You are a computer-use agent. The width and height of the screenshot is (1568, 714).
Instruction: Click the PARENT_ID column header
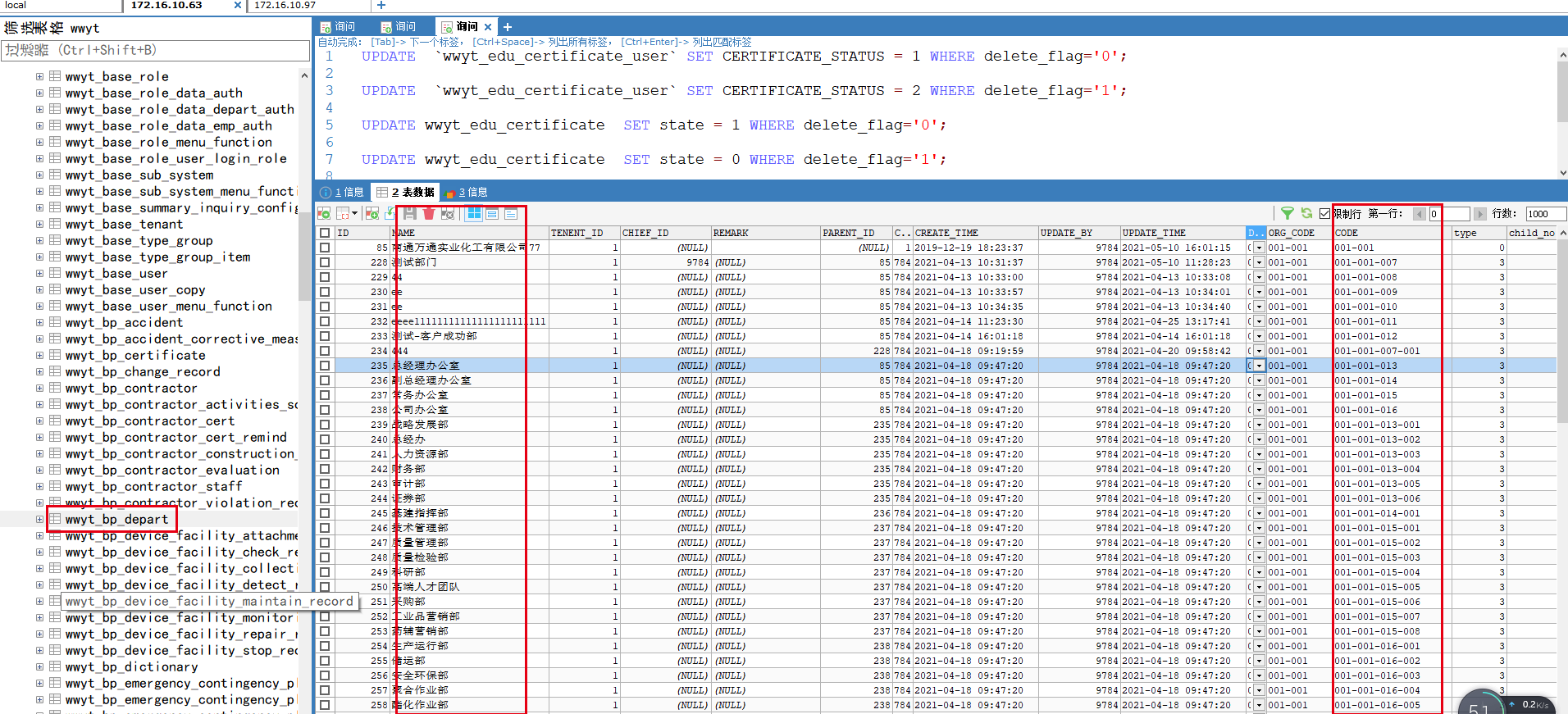click(856, 233)
